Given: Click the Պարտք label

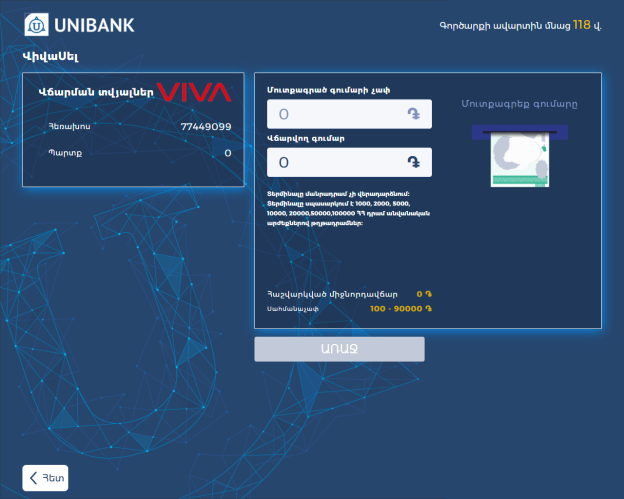Looking at the screenshot, I should click(x=65, y=153).
